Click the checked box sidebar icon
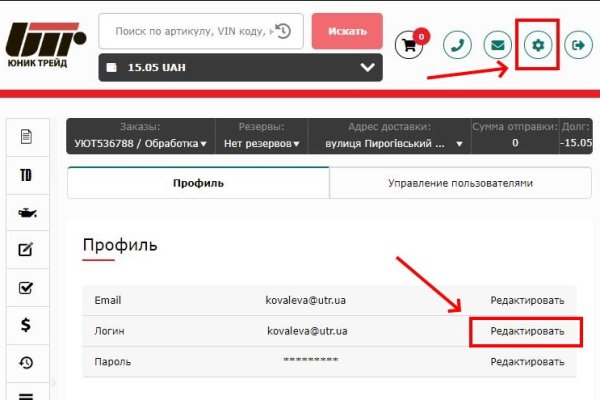Image resolution: width=600 pixels, height=400 pixels. (x=27, y=287)
